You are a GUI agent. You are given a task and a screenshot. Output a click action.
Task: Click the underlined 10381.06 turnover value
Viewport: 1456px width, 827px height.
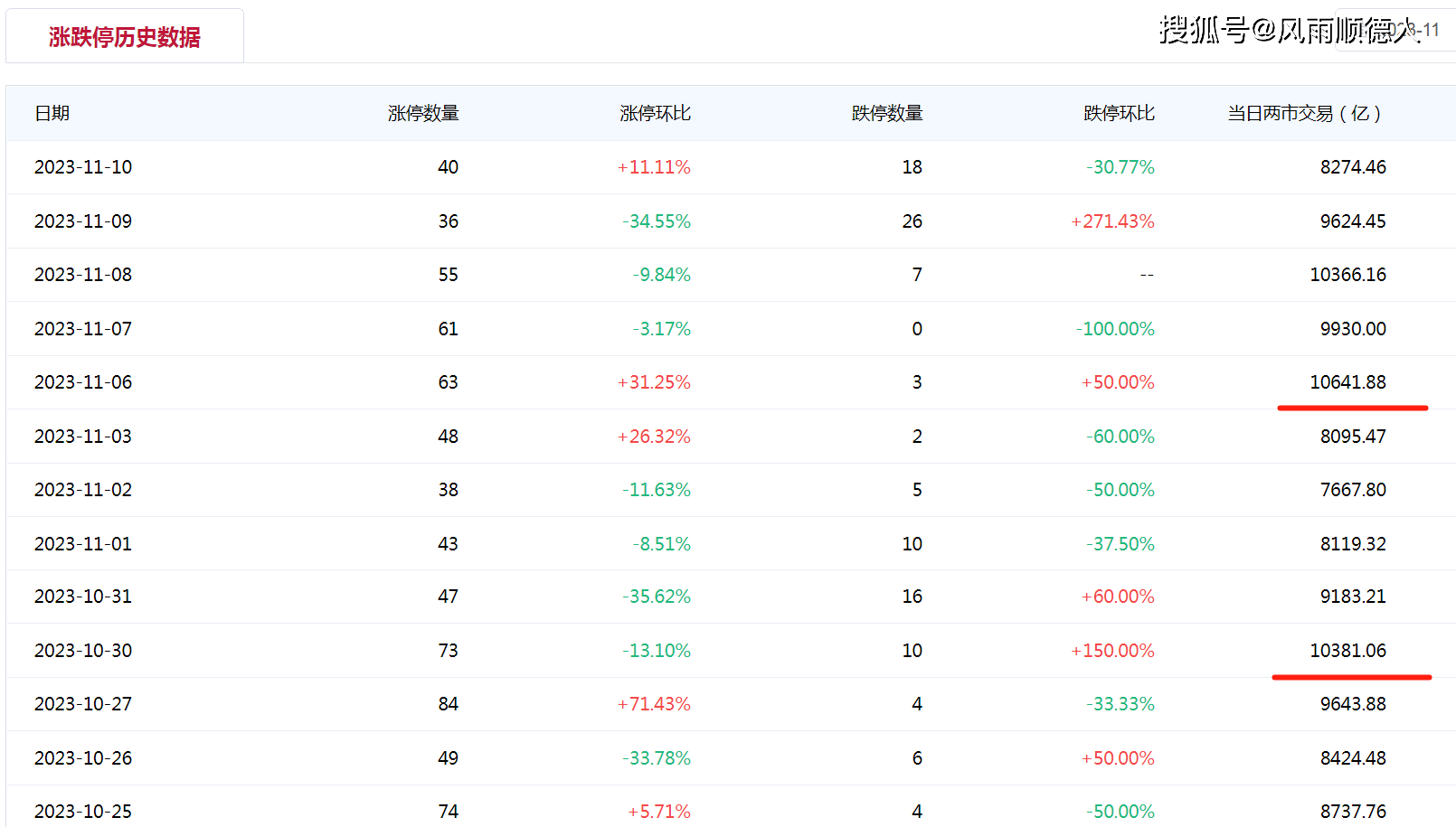(1347, 651)
